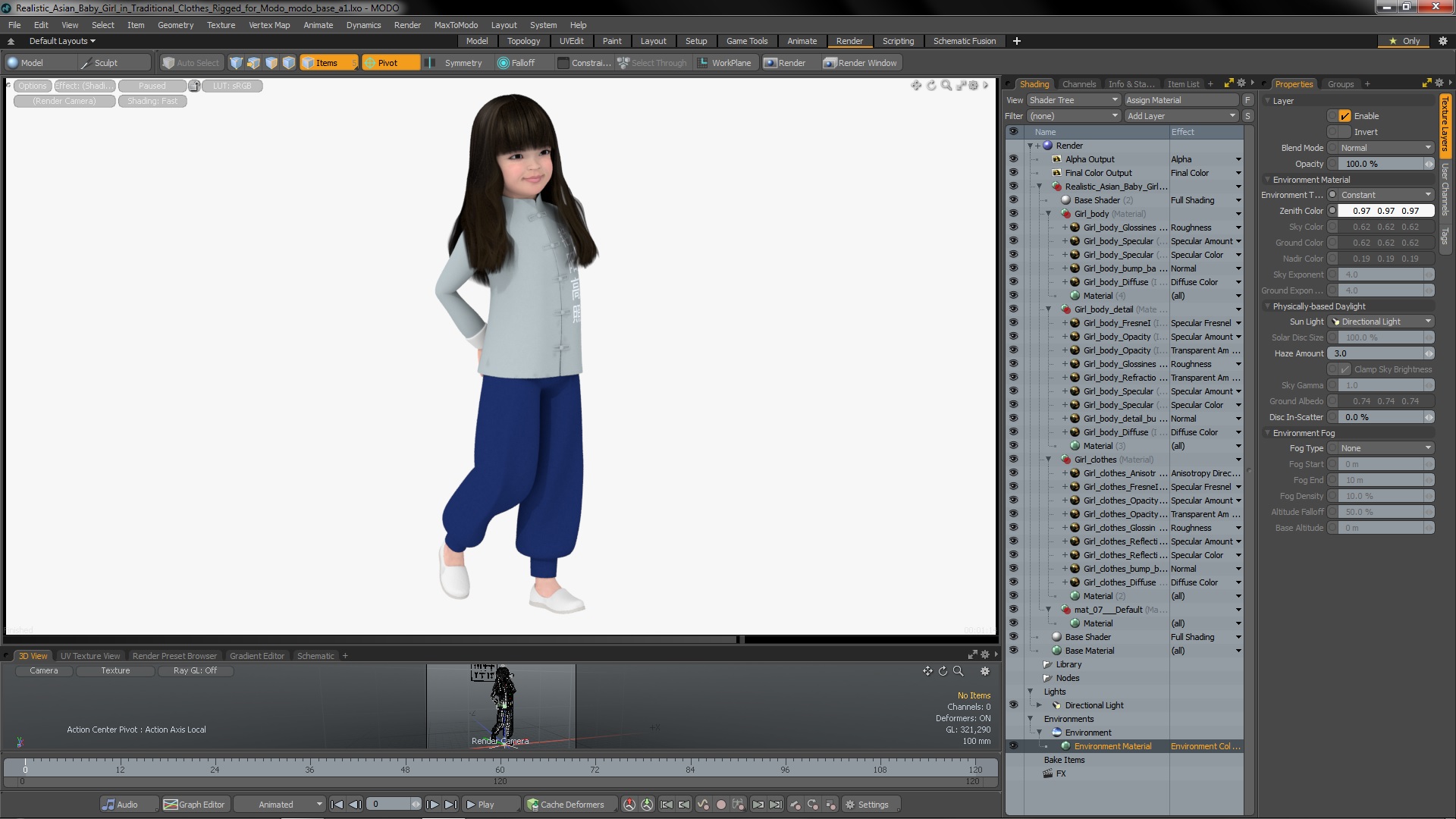This screenshot has height=819, width=1456.
Task: Click the Assign Material button
Action: pos(1180,100)
